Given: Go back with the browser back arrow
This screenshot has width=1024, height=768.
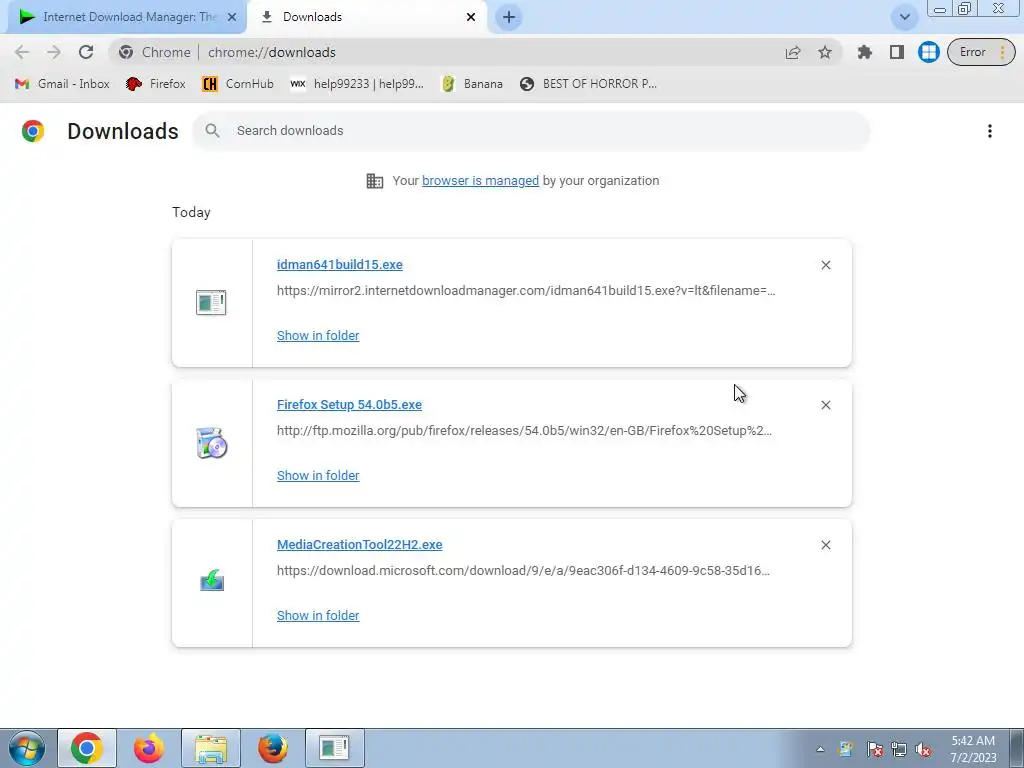Looking at the screenshot, I should pyautogui.click(x=22, y=52).
